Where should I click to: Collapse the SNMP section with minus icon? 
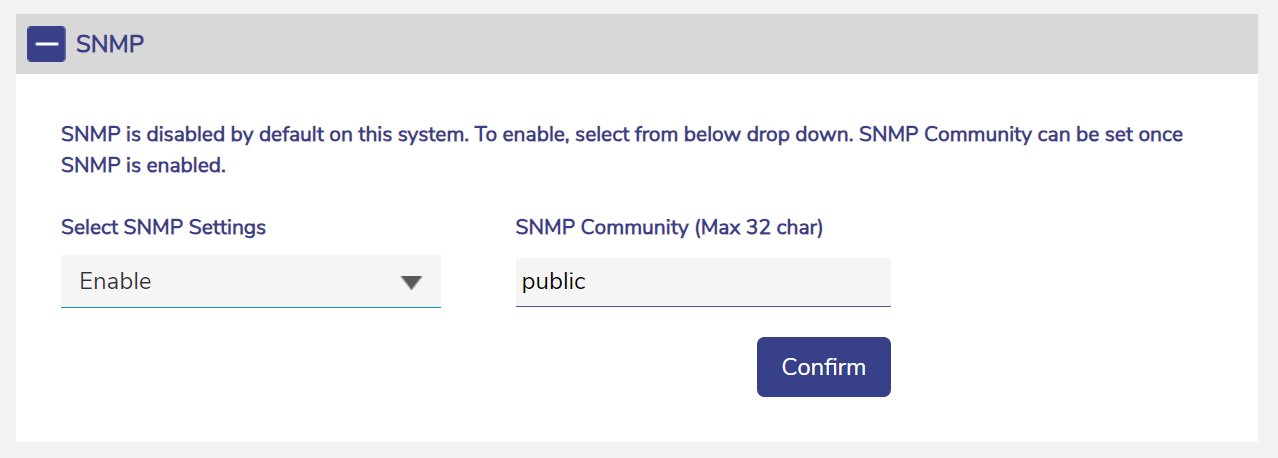point(46,44)
